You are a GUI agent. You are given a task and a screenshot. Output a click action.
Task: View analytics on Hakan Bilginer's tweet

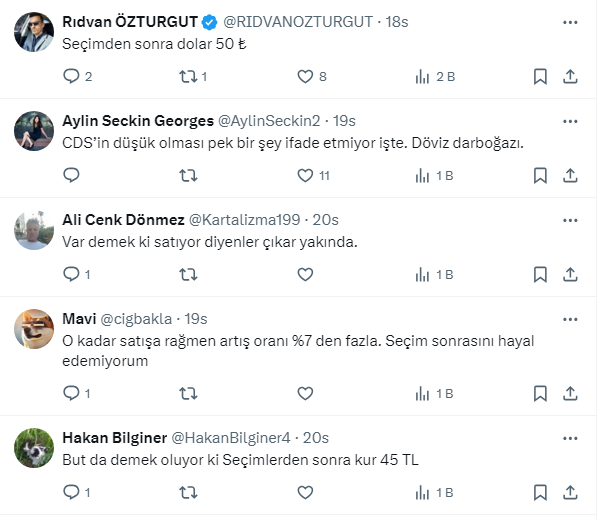pos(421,492)
